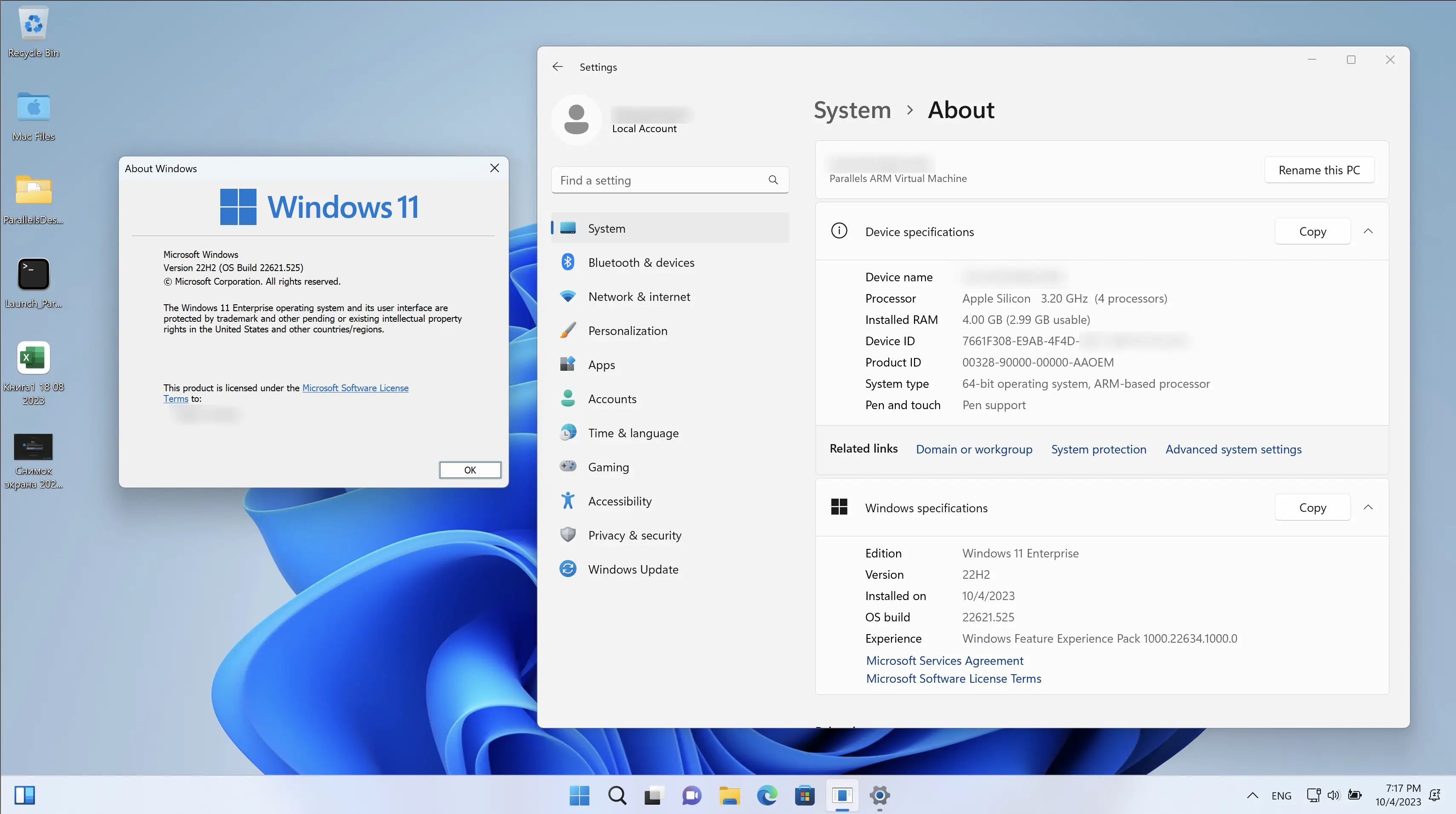Open Windows Update in sidebar
The height and width of the screenshot is (814, 1456).
click(633, 569)
